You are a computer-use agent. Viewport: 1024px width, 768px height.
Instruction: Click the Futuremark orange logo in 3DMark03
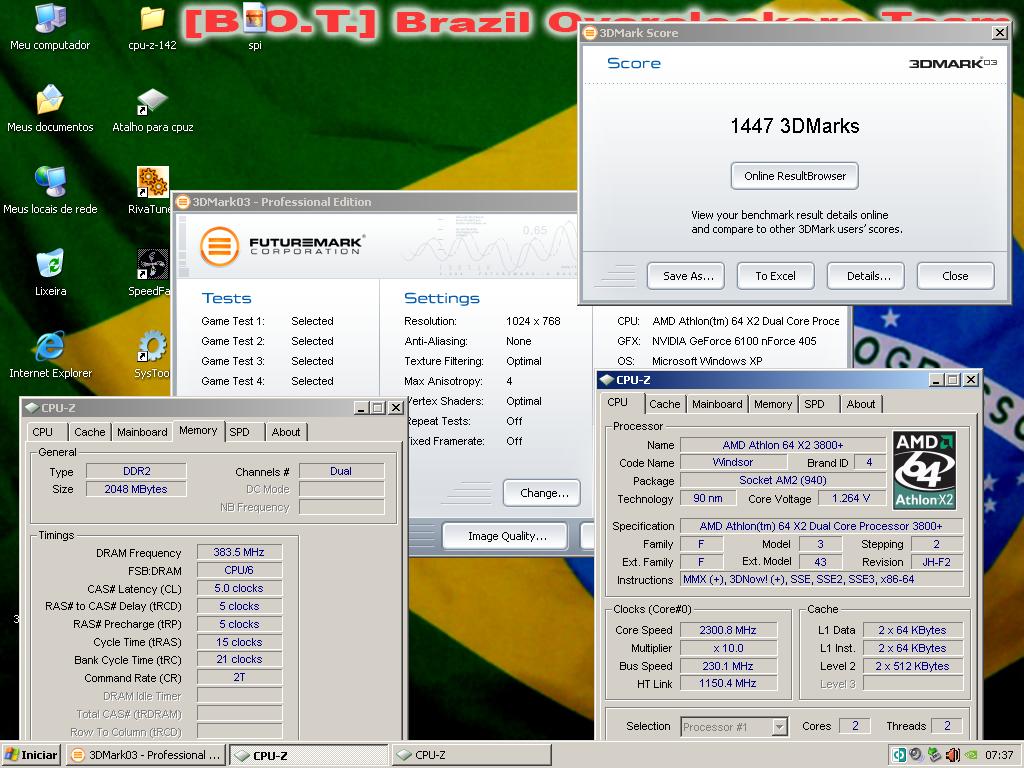pyautogui.click(x=219, y=246)
